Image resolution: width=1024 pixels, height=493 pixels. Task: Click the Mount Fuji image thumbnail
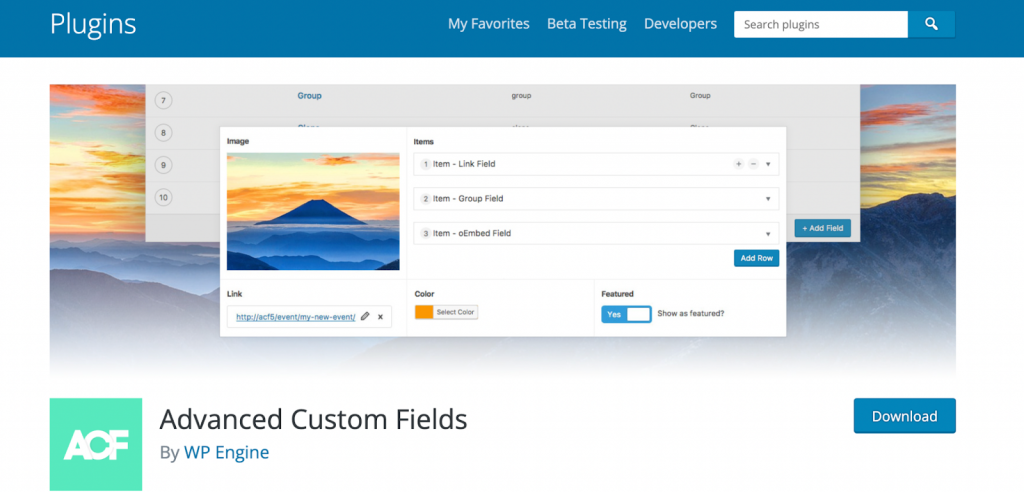click(x=313, y=212)
